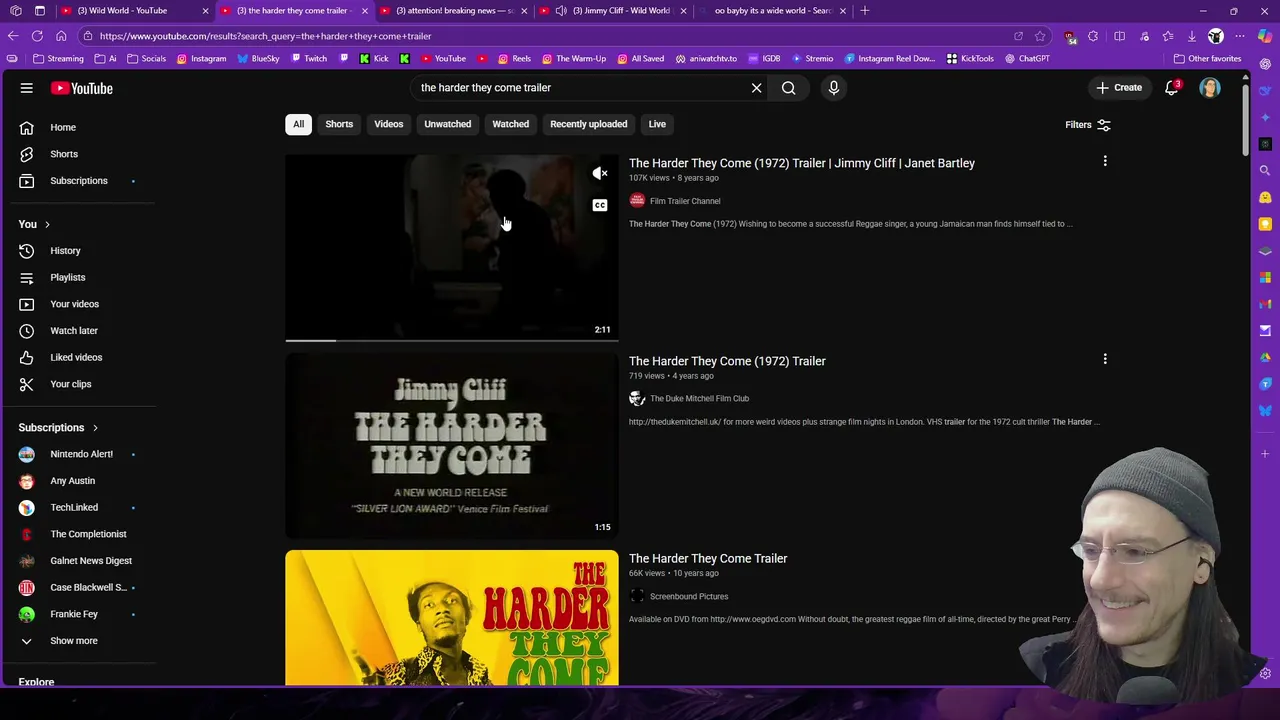
Task: Expand the You section chevron
Action: coord(47,224)
